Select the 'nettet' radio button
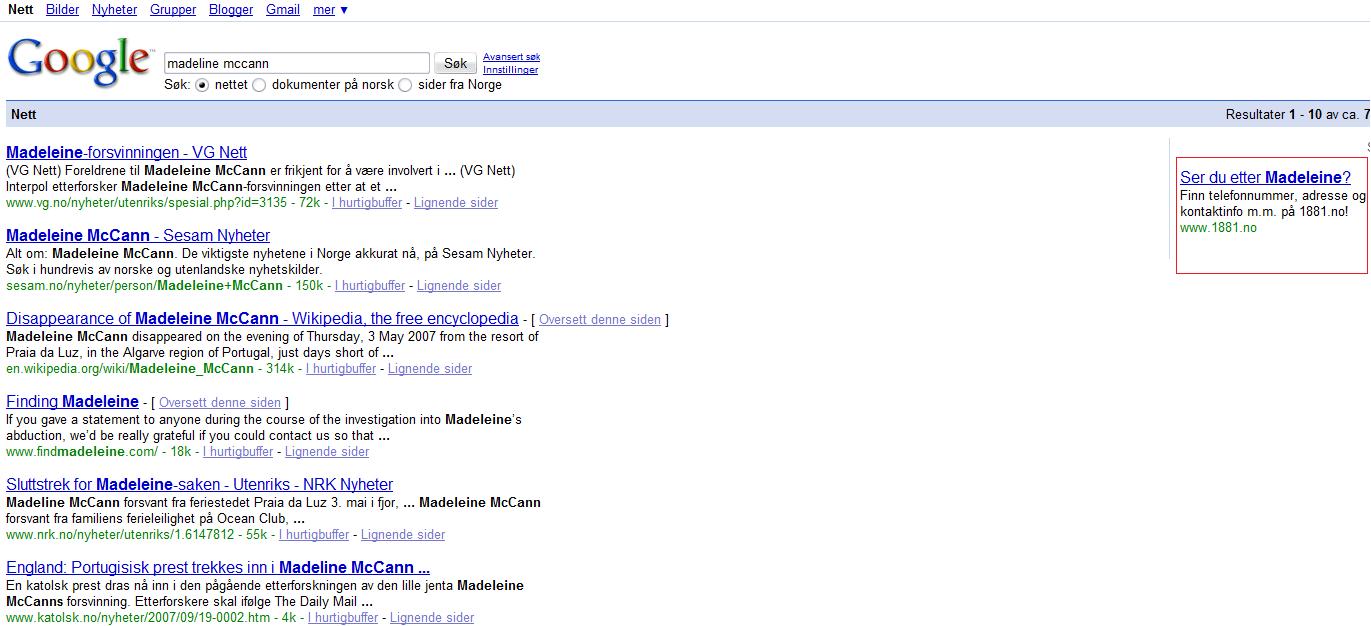Screen dimensions: 1371x626 [x=202, y=86]
